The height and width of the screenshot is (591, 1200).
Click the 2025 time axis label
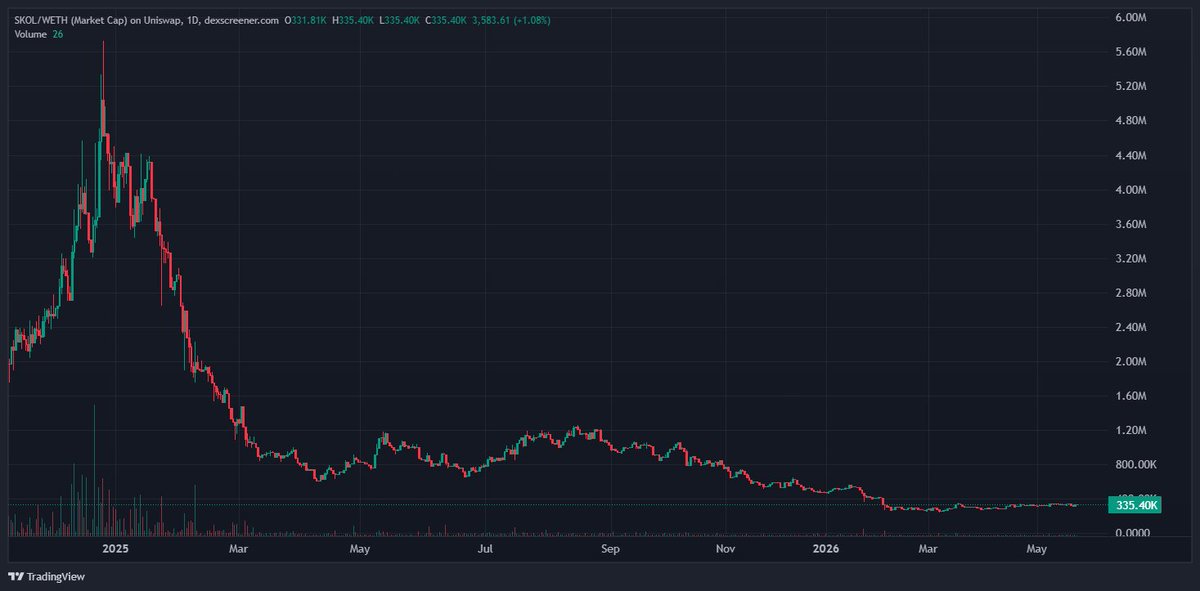[115, 549]
